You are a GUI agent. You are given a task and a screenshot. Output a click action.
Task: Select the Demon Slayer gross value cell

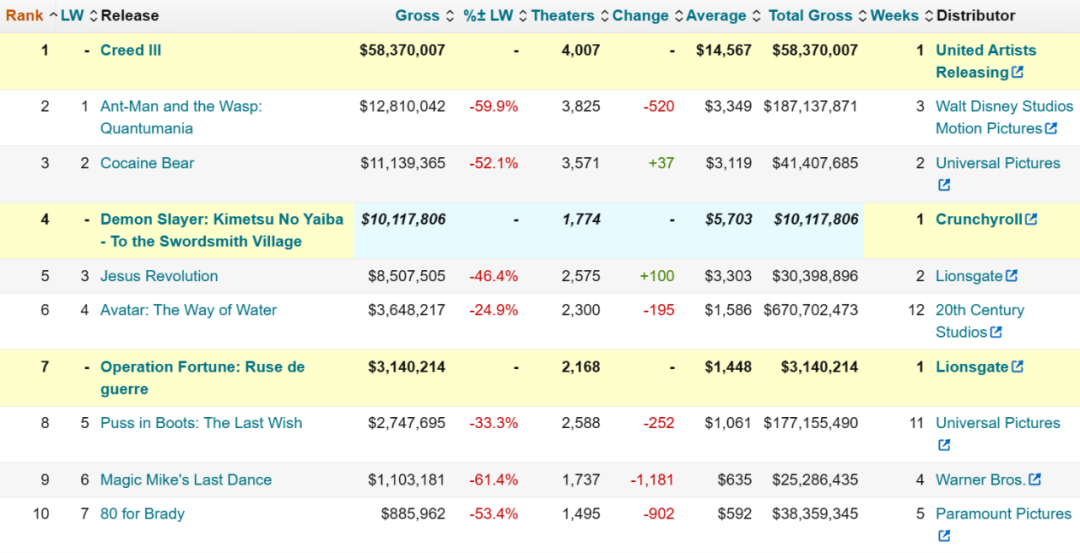(403, 220)
